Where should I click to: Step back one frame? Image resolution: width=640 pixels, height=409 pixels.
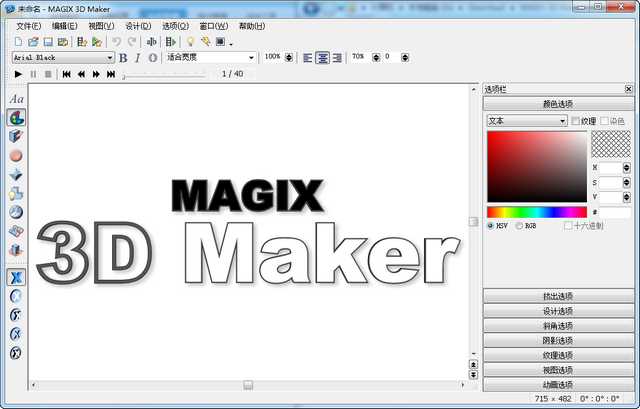[x=81, y=74]
